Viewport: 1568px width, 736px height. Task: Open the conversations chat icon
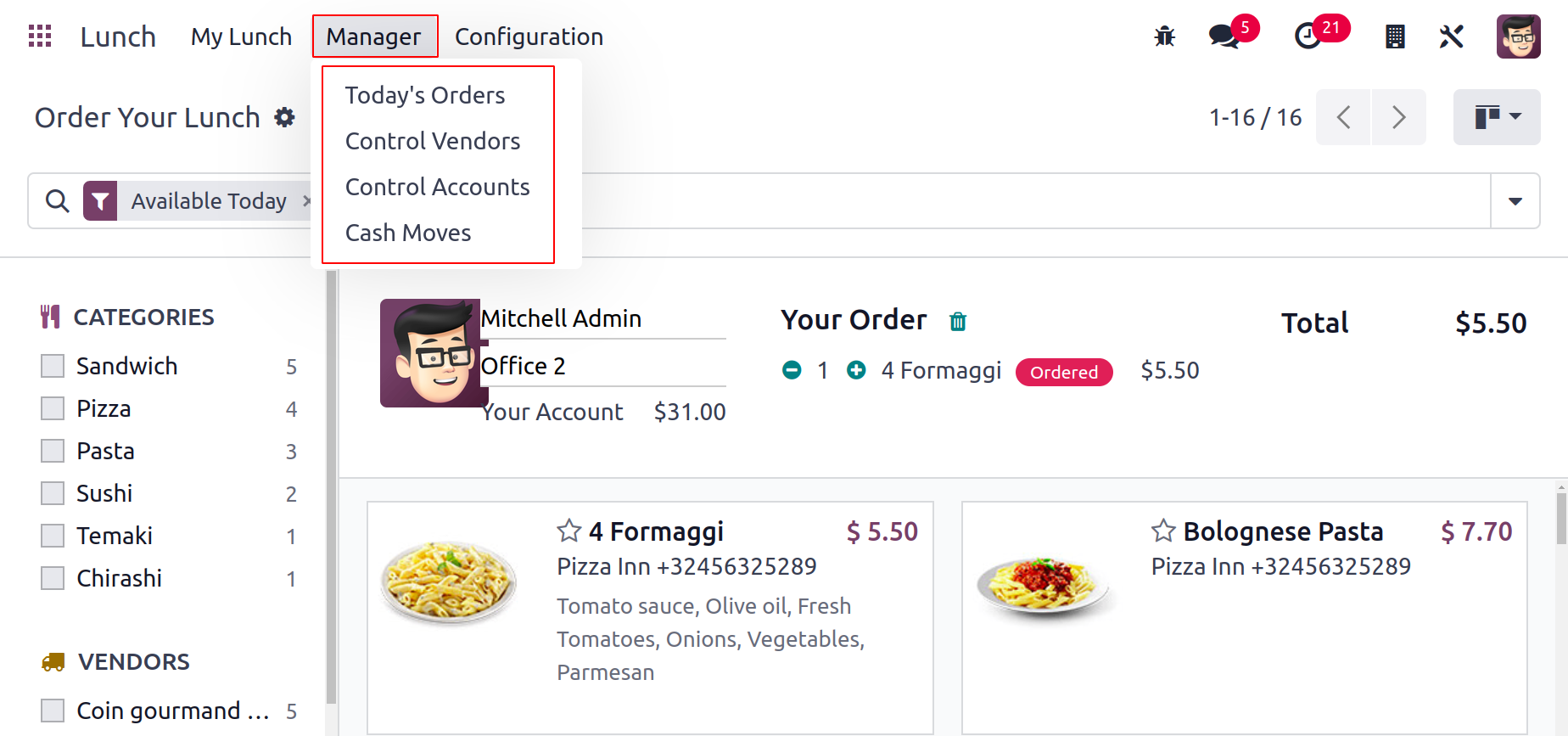coord(1224,37)
